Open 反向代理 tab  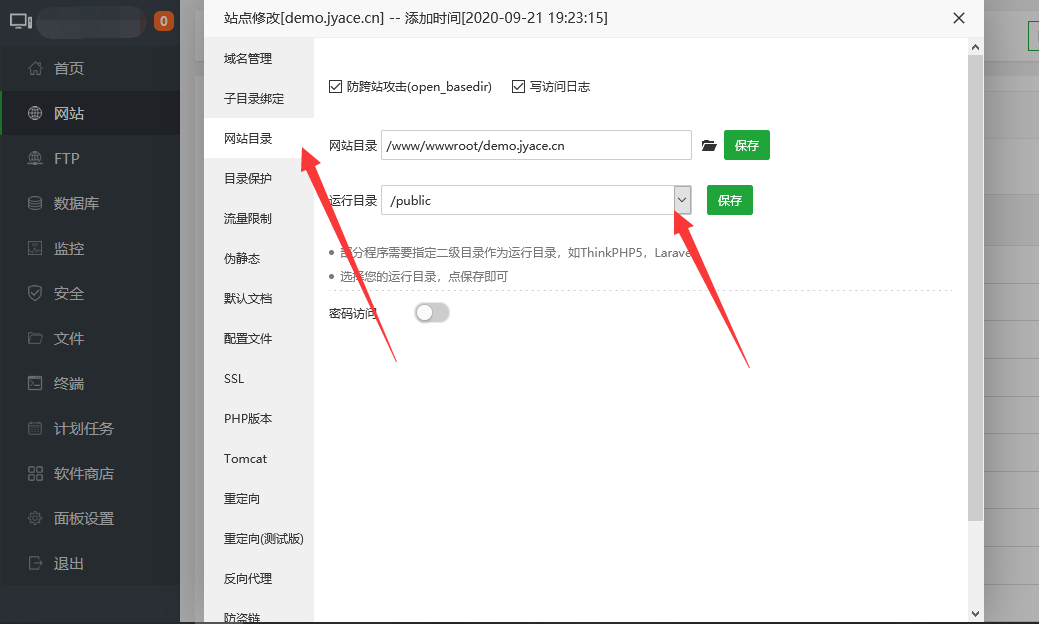point(259,578)
